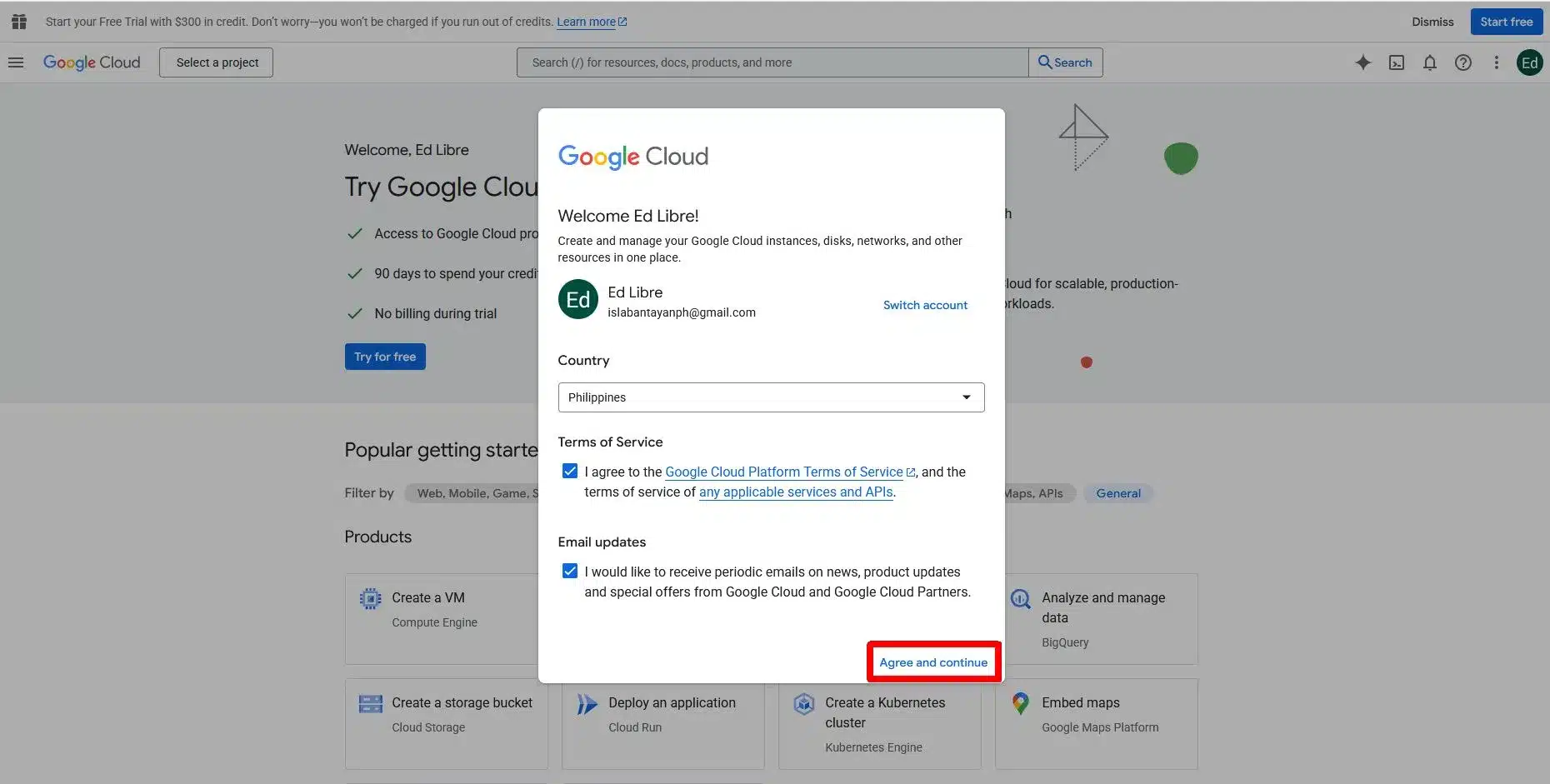Open the Select a project picker
The width and height of the screenshot is (1550, 784).
coord(217,62)
